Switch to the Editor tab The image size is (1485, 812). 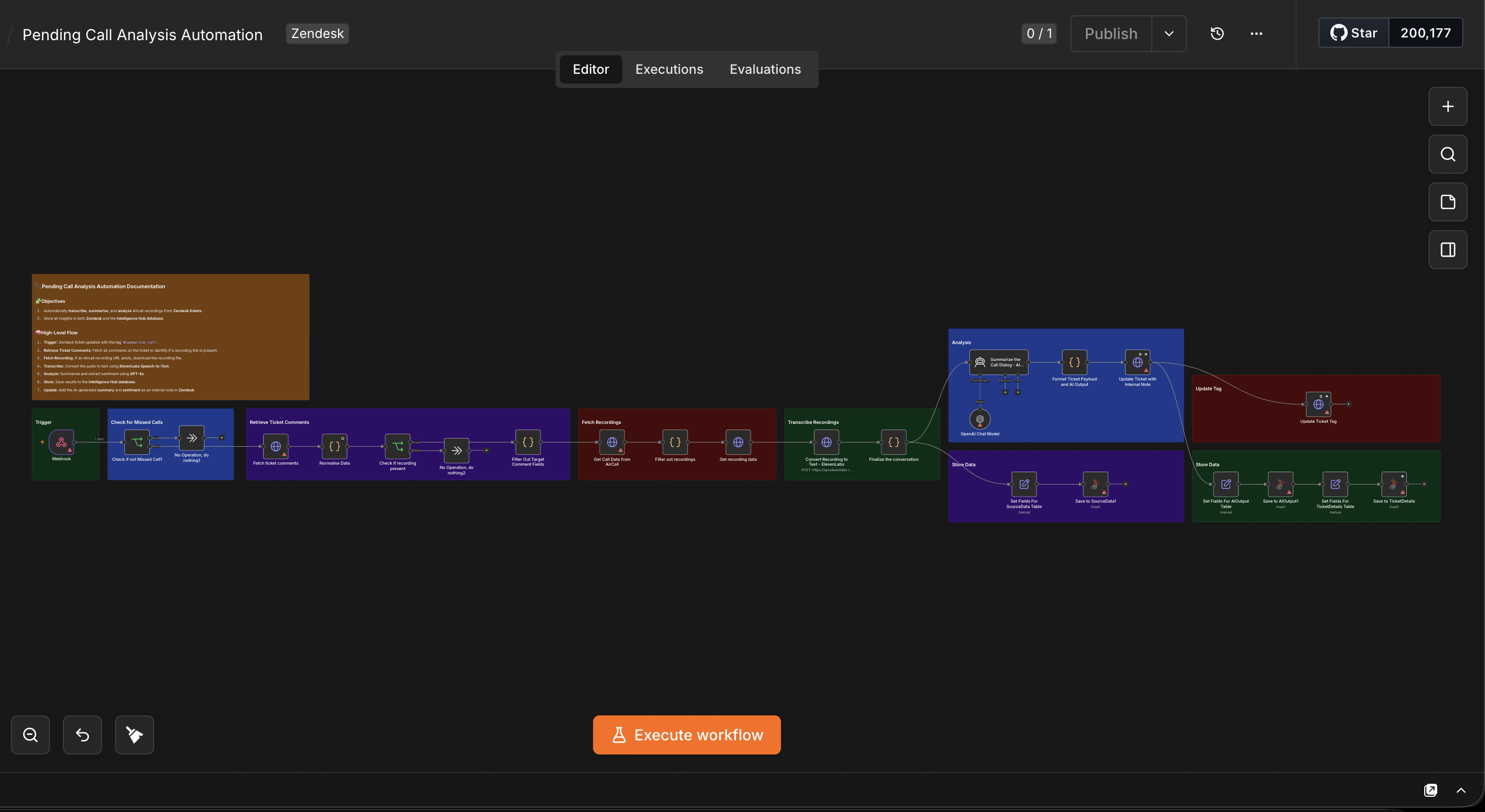click(x=591, y=69)
